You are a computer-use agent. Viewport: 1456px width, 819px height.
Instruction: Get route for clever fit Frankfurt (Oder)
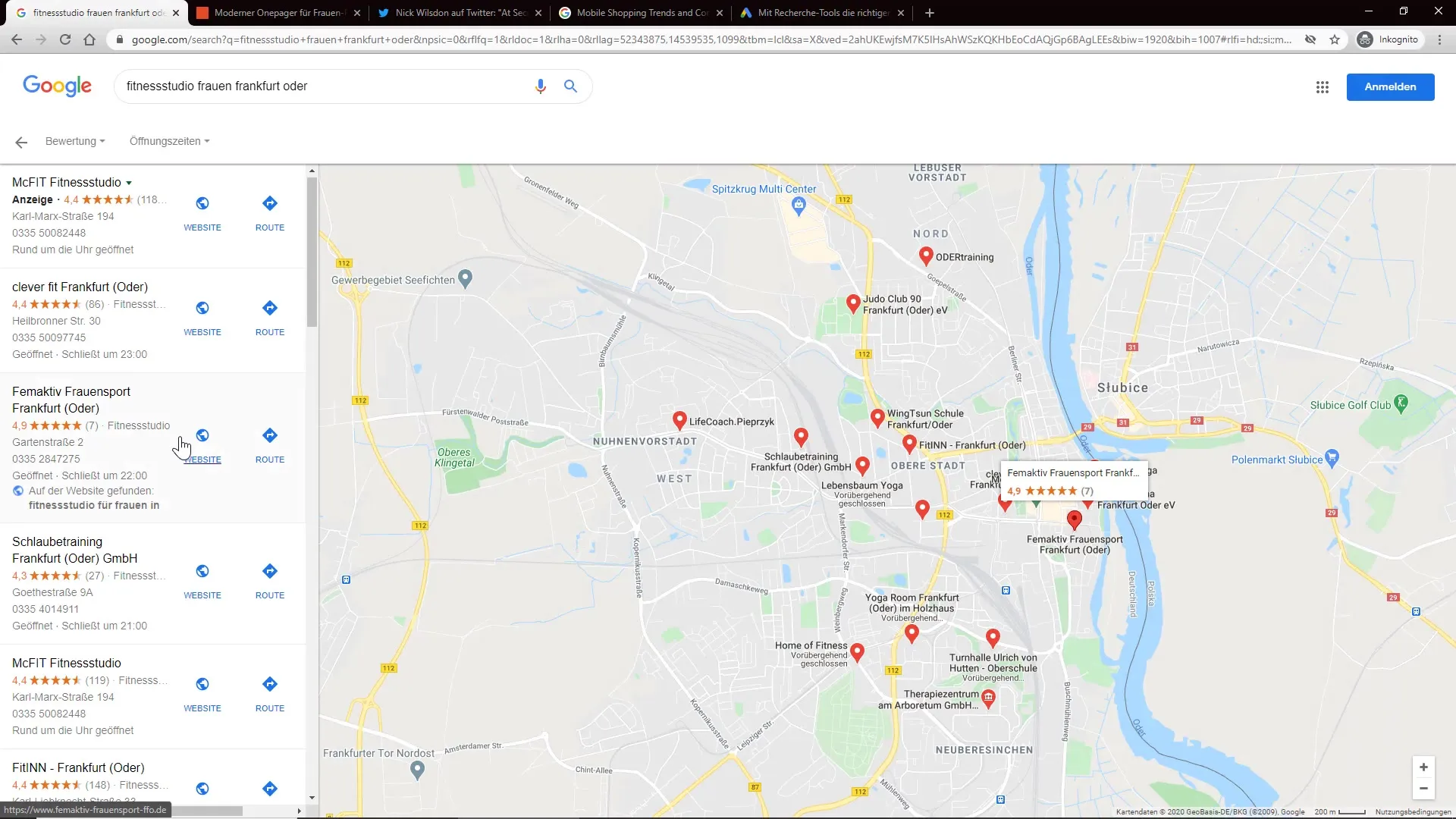[270, 308]
